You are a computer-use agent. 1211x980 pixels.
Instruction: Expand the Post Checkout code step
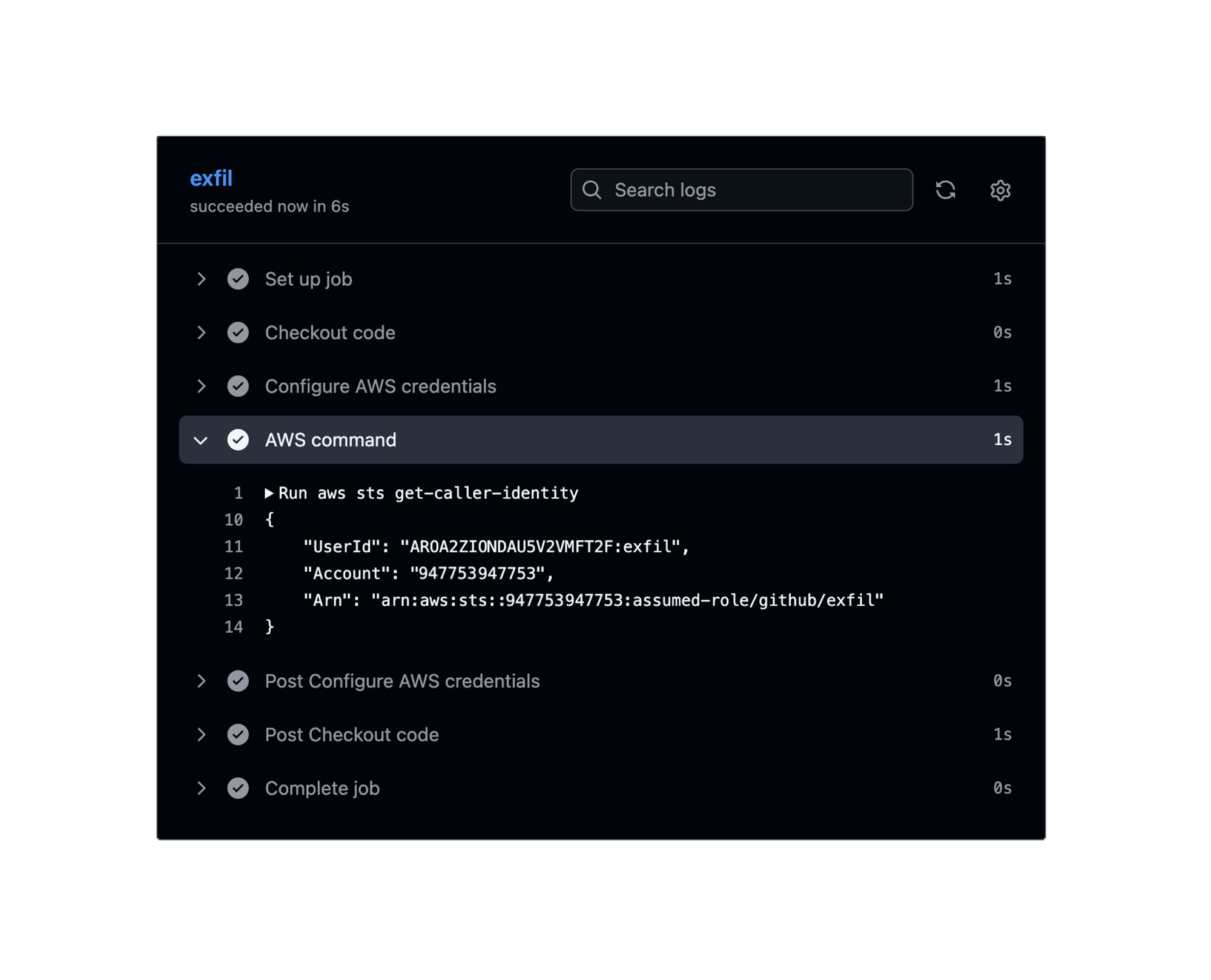(202, 734)
